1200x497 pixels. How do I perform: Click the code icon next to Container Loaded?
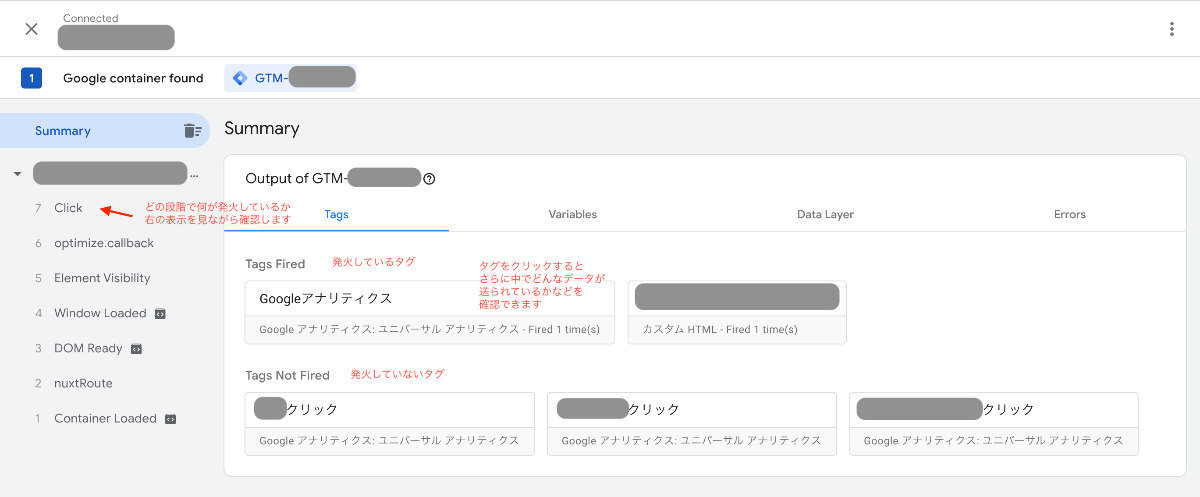170,419
